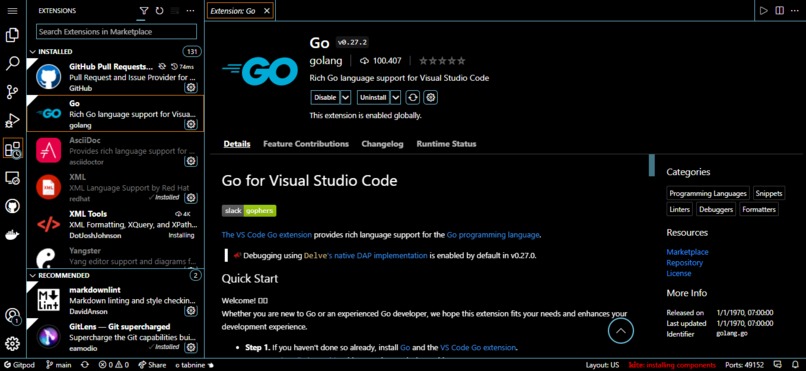
Task: Open Run and Debug view
Action: pos(12,121)
